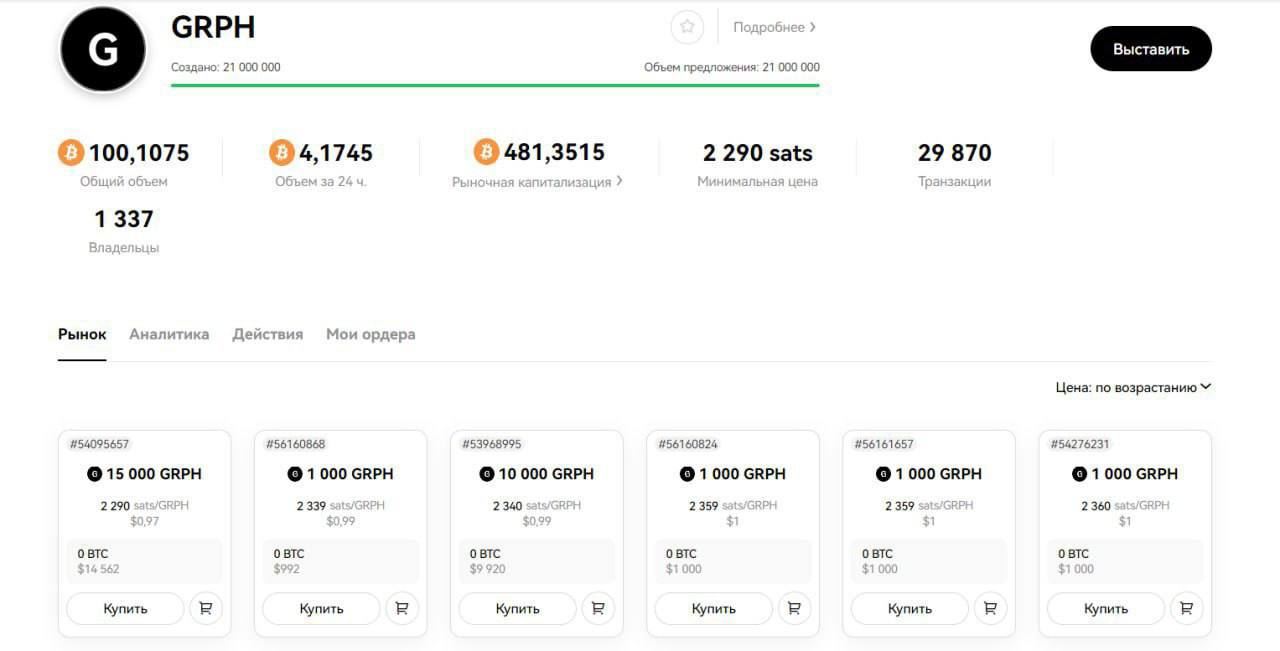Expand the Рыночная капитализация chevron
Image resolution: width=1280 pixels, height=651 pixels.
click(619, 181)
